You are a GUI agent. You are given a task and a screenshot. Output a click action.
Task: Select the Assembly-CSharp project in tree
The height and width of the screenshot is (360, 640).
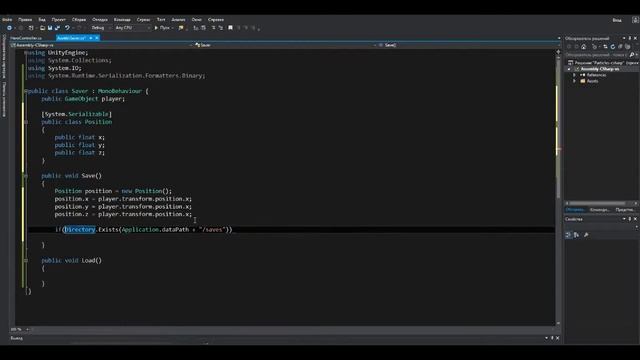[x=600, y=69]
